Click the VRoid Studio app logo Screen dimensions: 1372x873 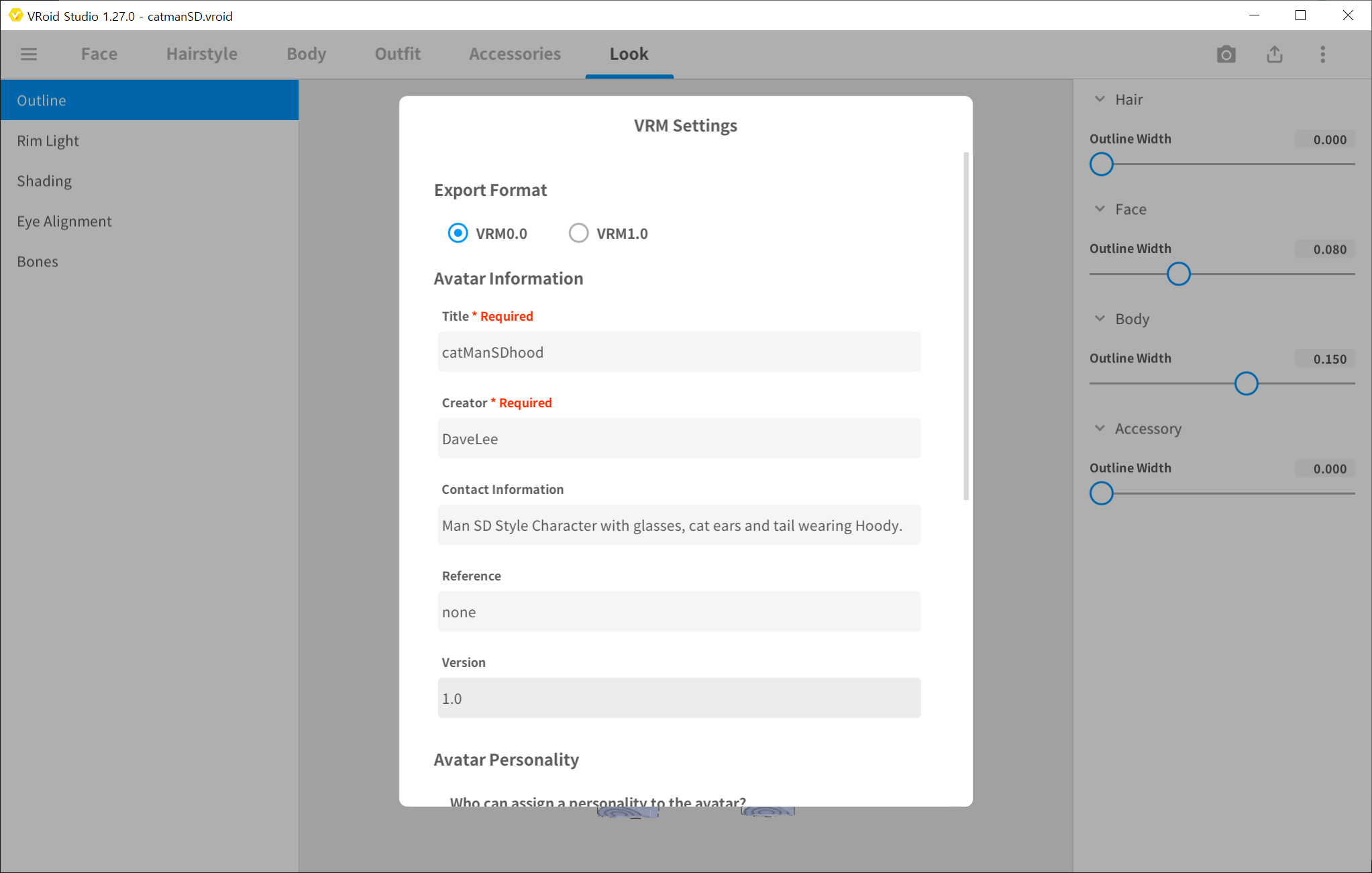tap(15, 15)
